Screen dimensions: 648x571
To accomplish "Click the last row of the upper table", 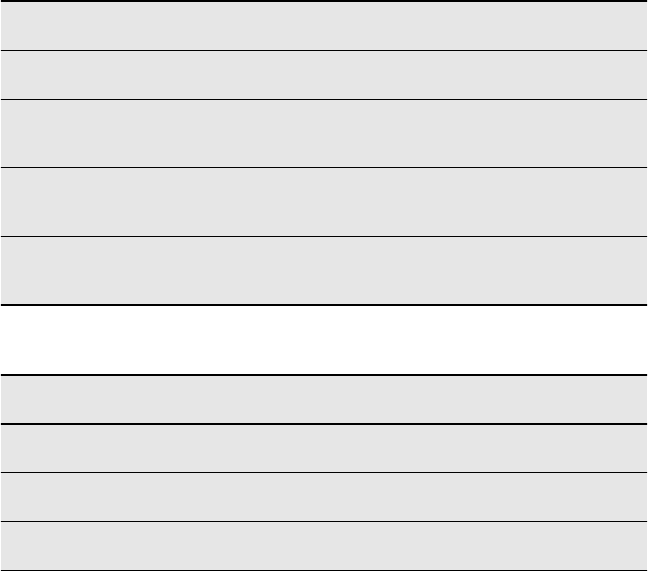I will (x=324, y=270).
